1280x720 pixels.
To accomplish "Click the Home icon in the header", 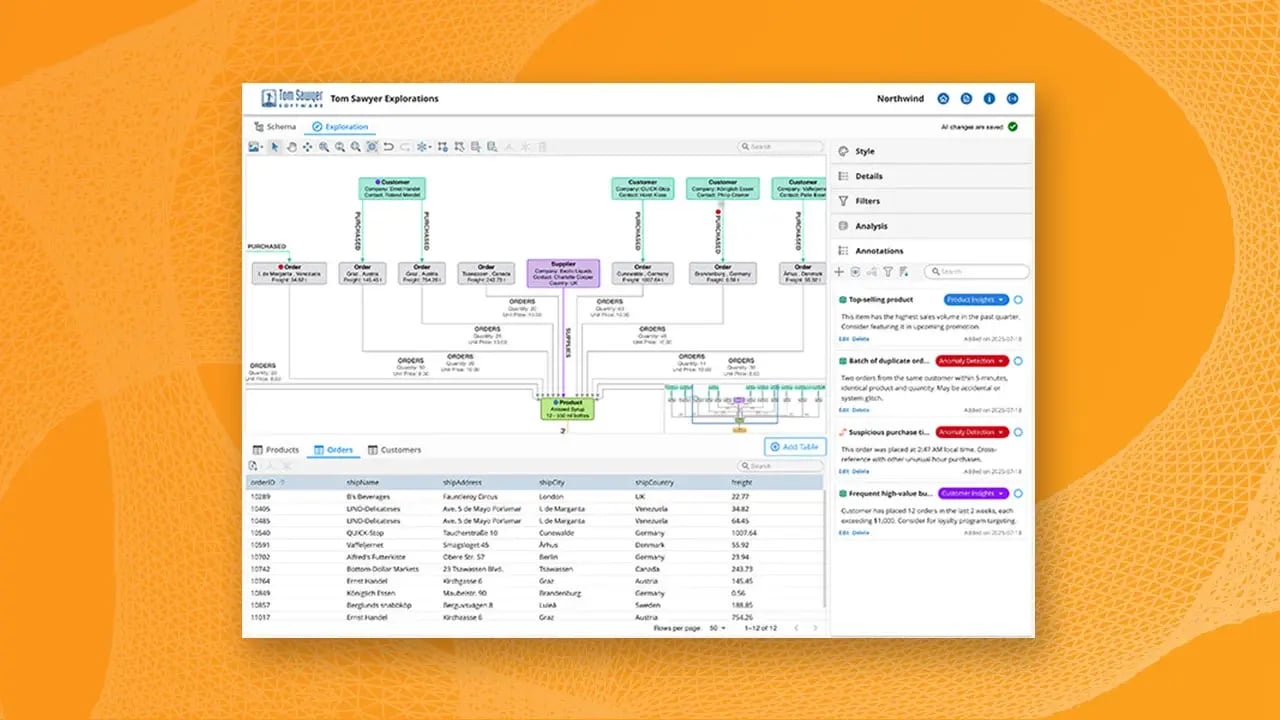I will [943, 99].
